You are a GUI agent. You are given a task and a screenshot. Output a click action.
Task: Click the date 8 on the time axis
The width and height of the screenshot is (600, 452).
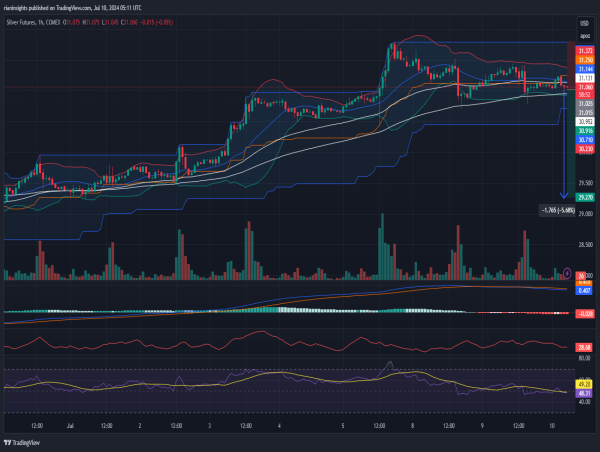click(412, 426)
